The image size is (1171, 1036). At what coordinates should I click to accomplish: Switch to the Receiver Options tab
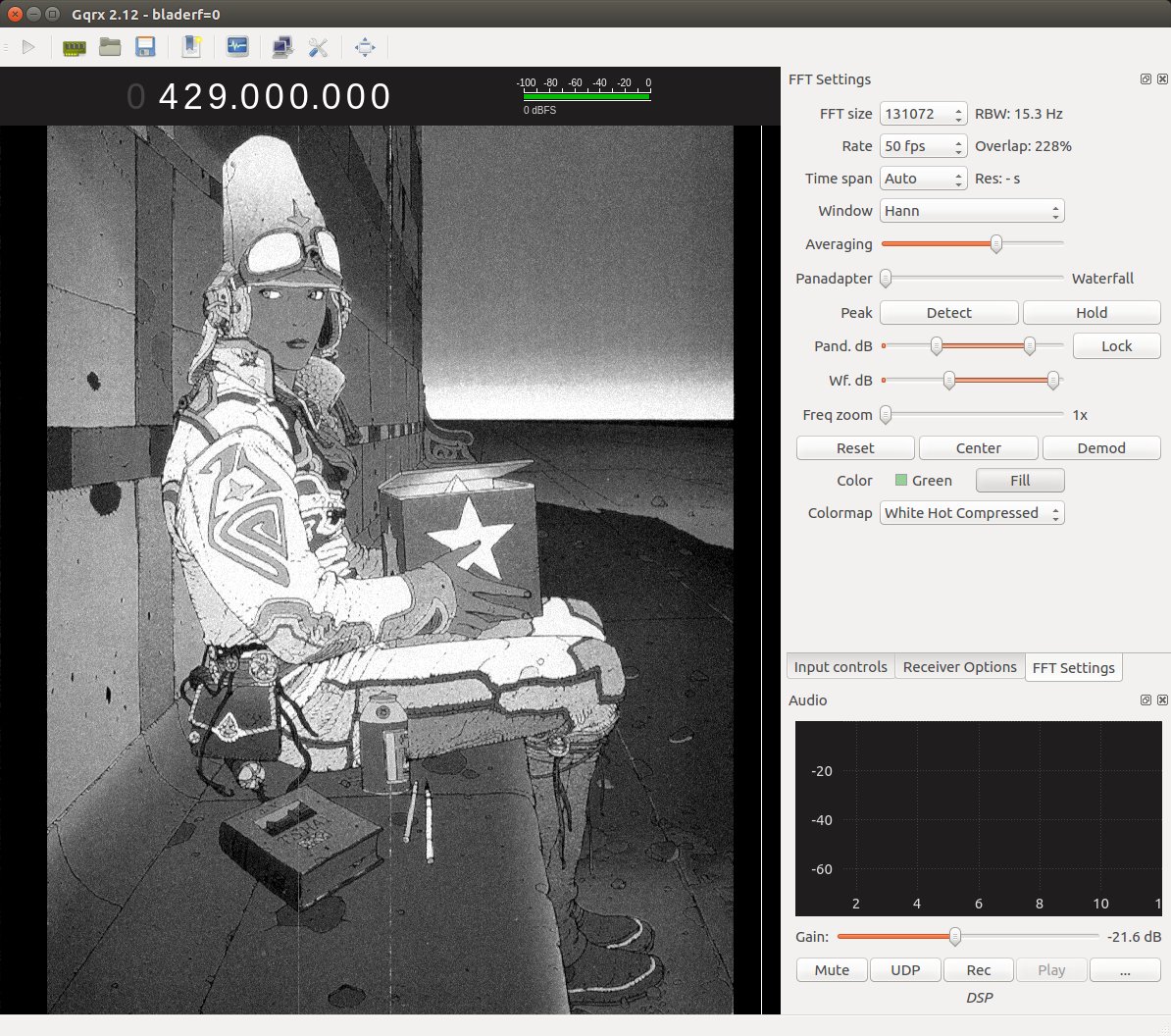pyautogui.click(x=960, y=667)
